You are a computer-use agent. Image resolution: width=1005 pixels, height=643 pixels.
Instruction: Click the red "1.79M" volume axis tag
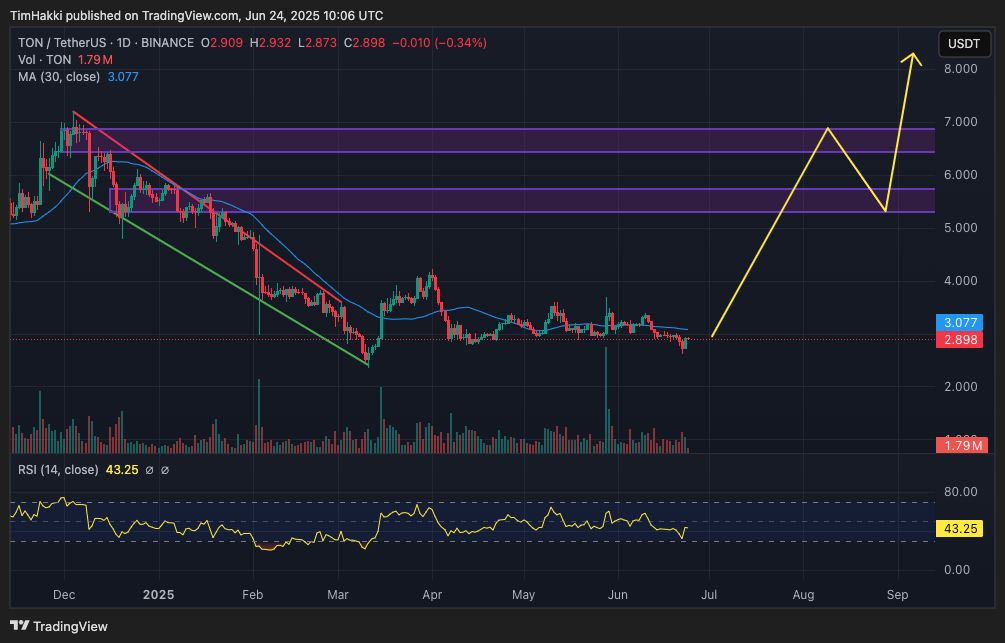coord(962,445)
